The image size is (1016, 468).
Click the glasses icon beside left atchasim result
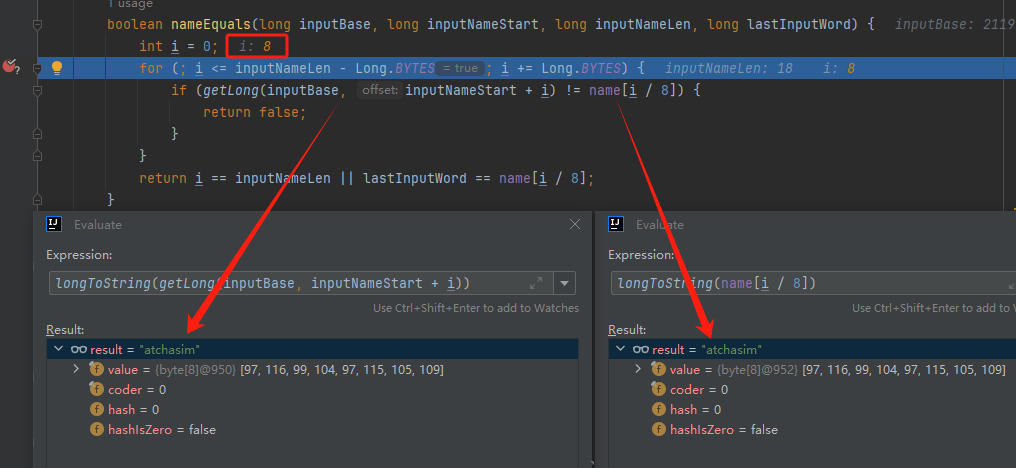(x=78, y=349)
